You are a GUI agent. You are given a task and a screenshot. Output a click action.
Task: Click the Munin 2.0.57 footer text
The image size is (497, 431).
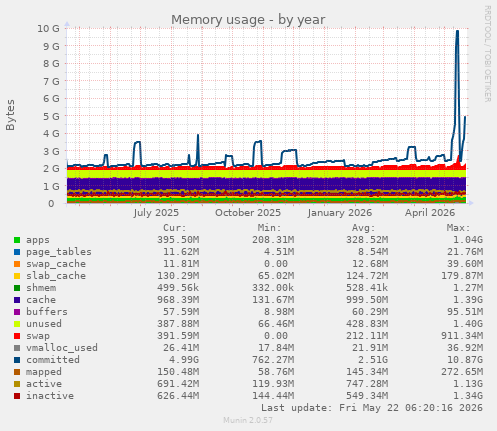click(x=248, y=420)
